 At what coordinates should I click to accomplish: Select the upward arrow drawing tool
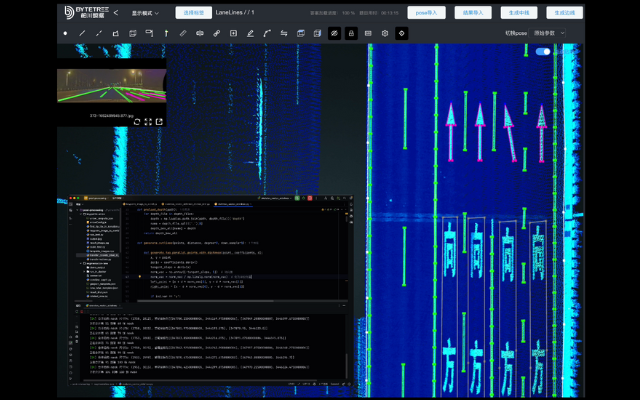click(166, 33)
